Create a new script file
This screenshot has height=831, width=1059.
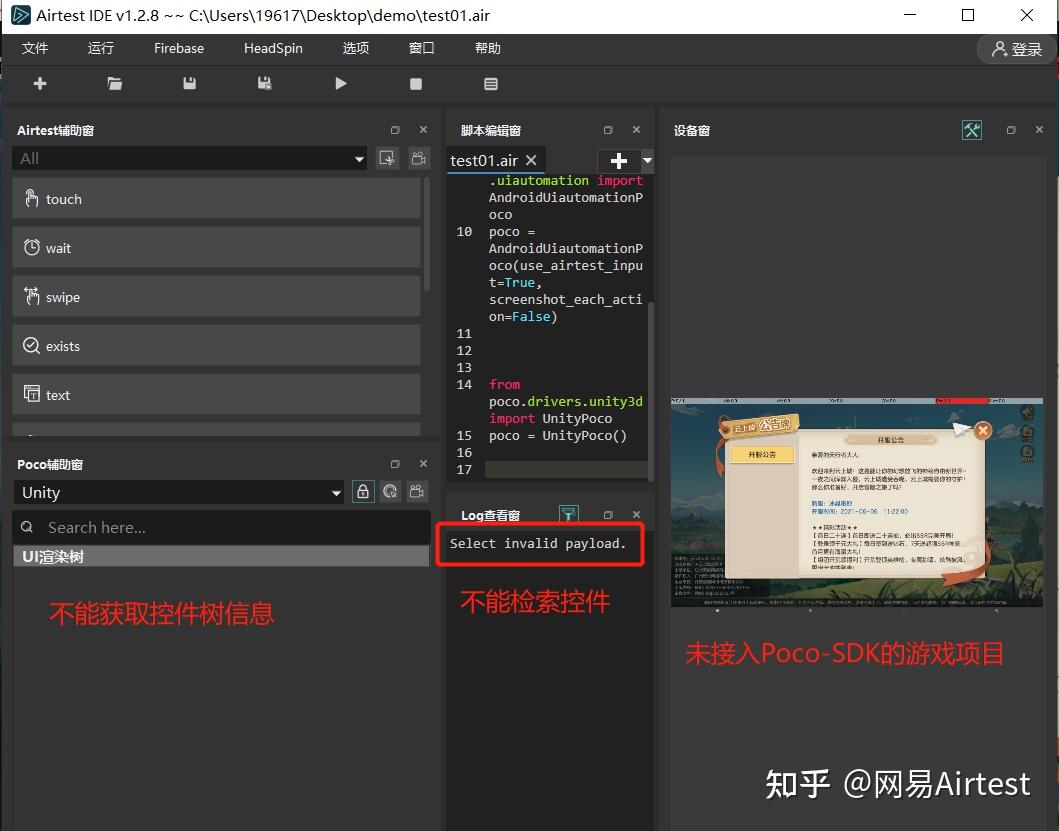[x=39, y=83]
